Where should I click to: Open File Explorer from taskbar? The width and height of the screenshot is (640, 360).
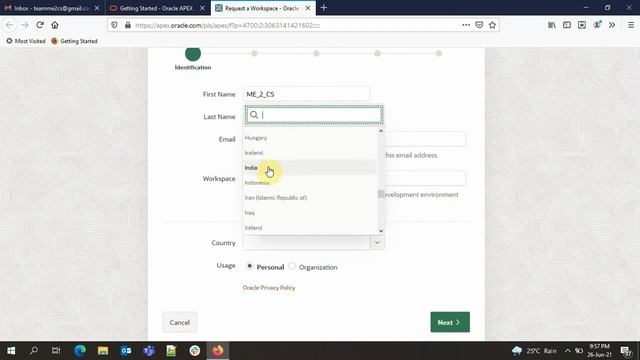point(103,351)
